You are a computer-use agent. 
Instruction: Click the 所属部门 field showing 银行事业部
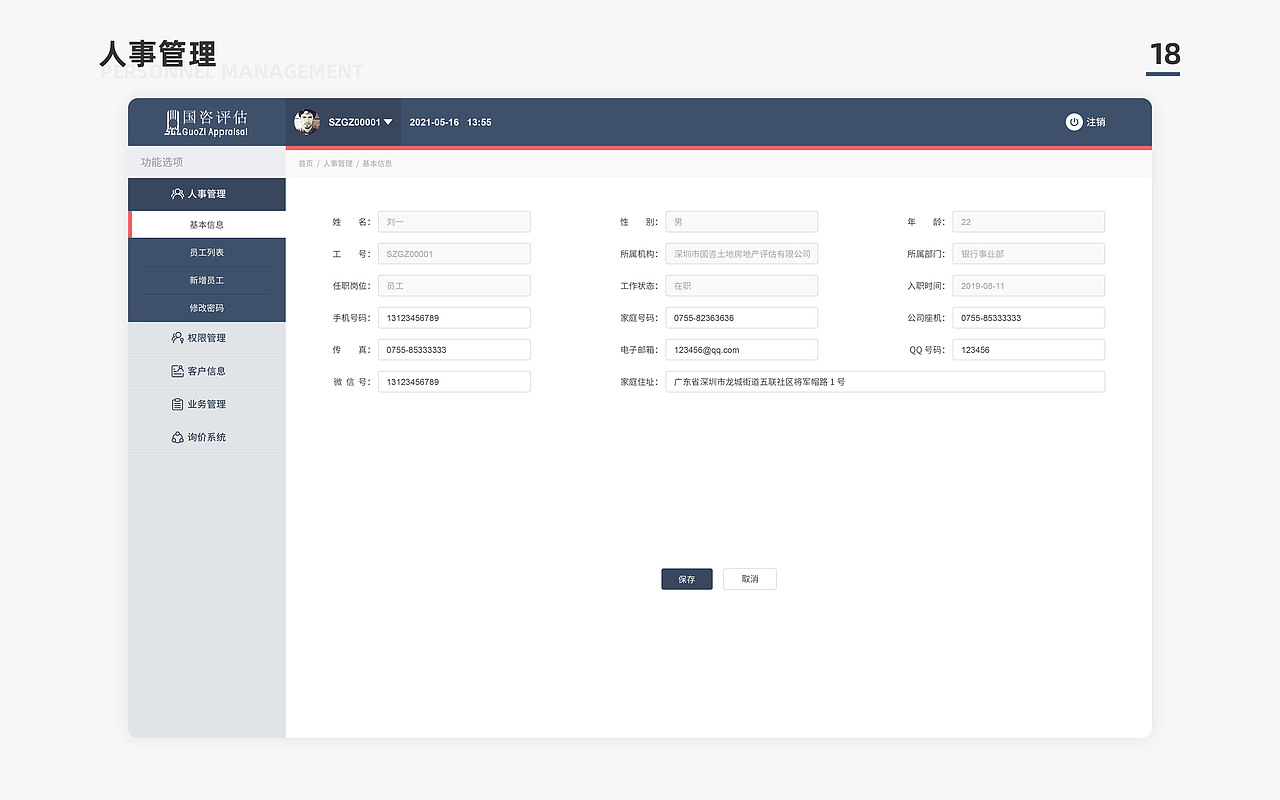coord(1029,254)
